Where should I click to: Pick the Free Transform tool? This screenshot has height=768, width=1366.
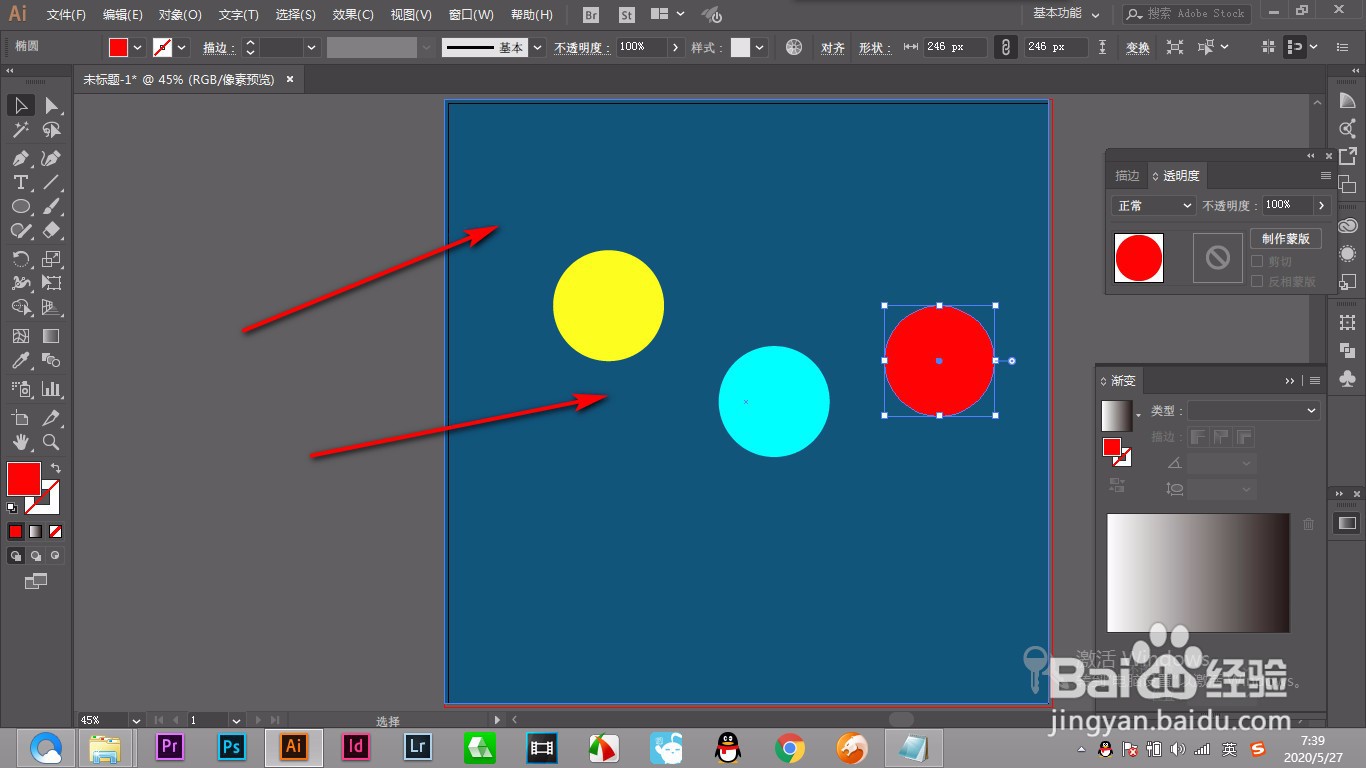pyautogui.click(x=51, y=282)
